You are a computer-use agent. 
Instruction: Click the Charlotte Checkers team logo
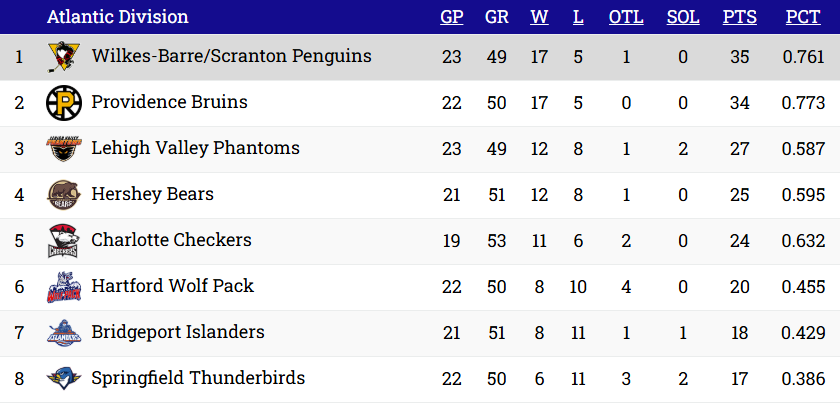[x=62, y=241]
